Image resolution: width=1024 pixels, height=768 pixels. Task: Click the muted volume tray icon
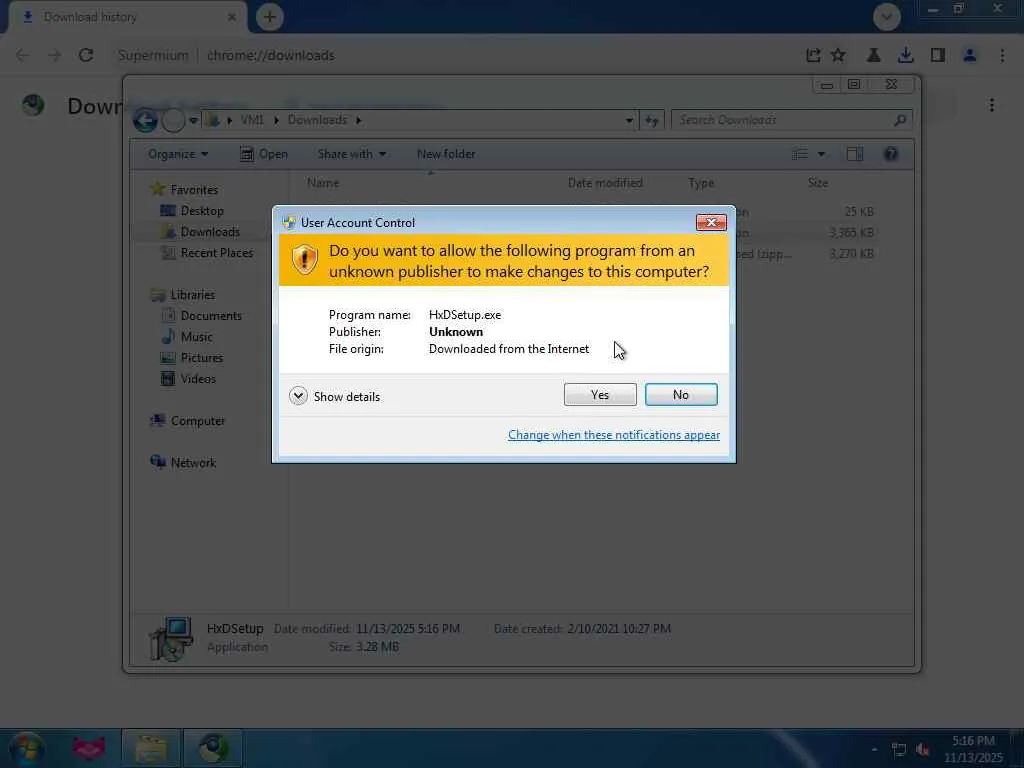[x=923, y=750]
